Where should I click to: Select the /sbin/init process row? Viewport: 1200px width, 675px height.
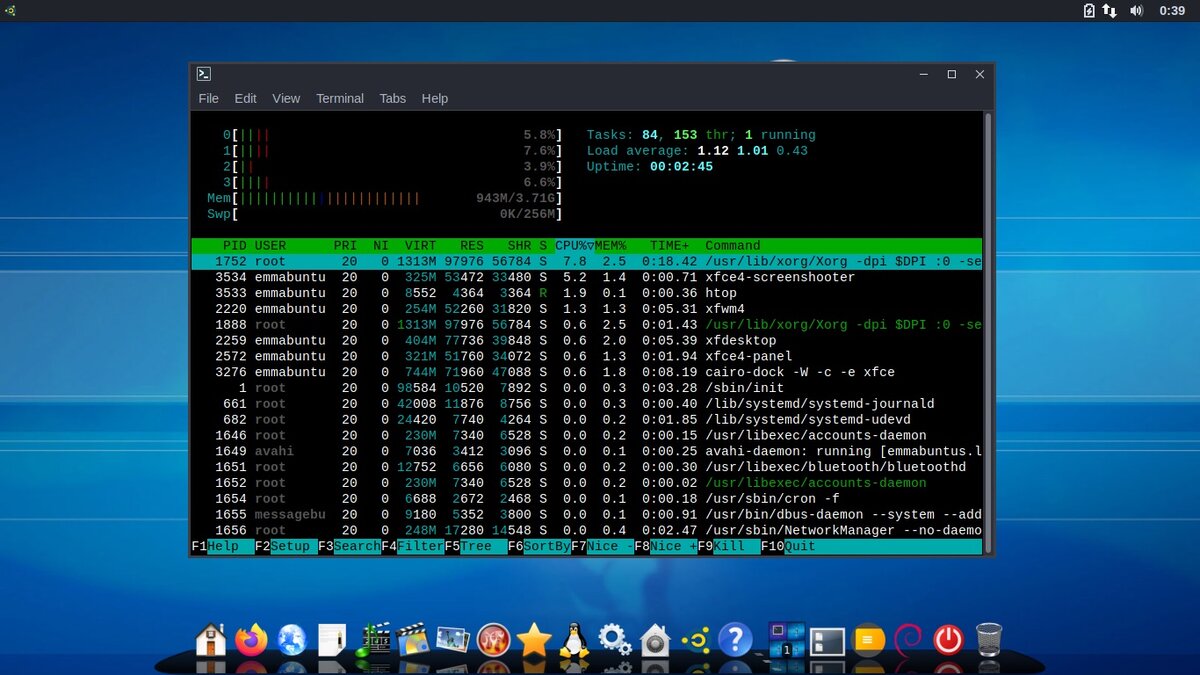(x=587, y=388)
